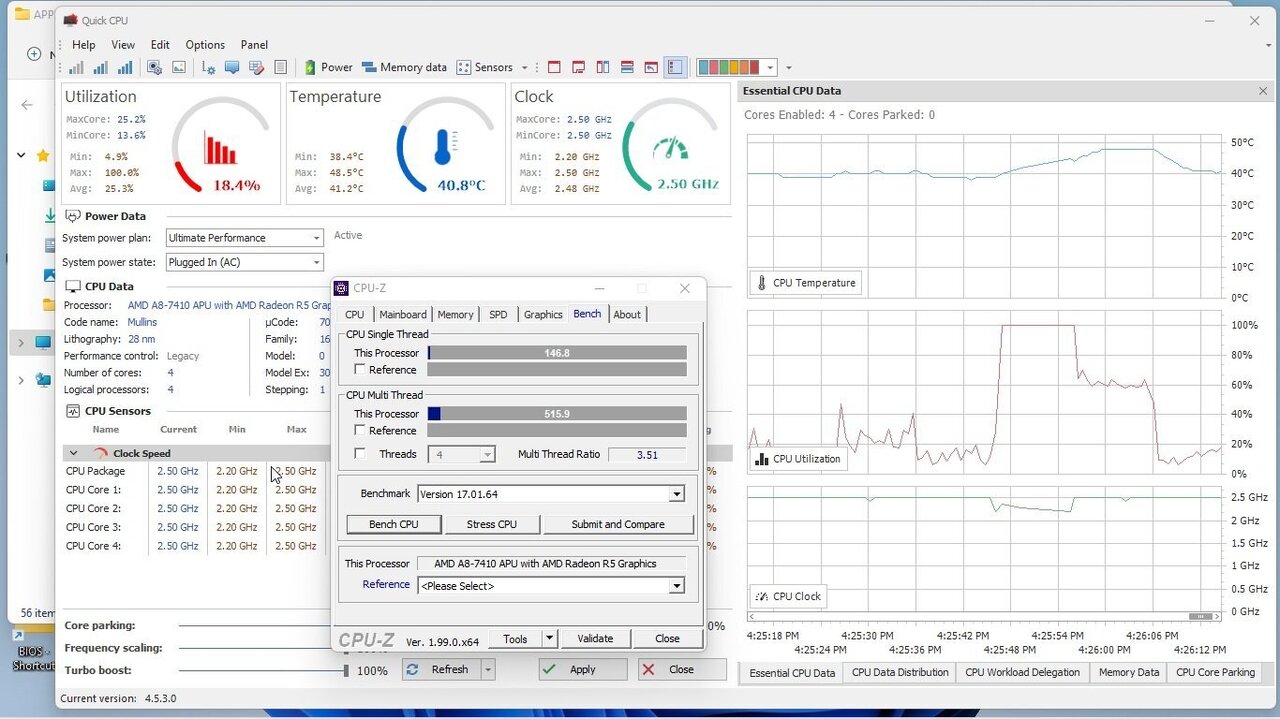Click the Bench CPU button

tap(394, 524)
